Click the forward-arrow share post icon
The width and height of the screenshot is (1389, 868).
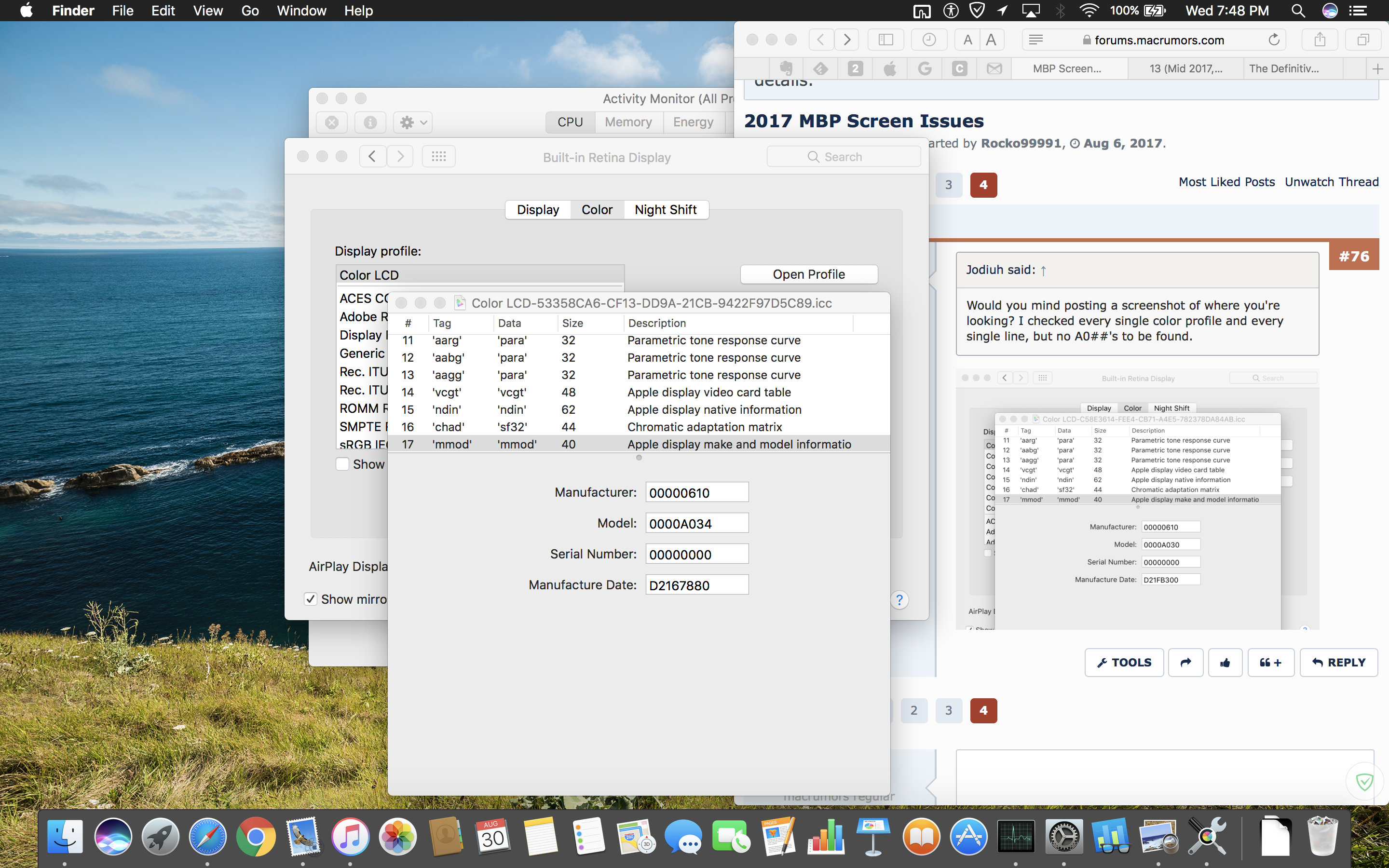pos(1185,663)
